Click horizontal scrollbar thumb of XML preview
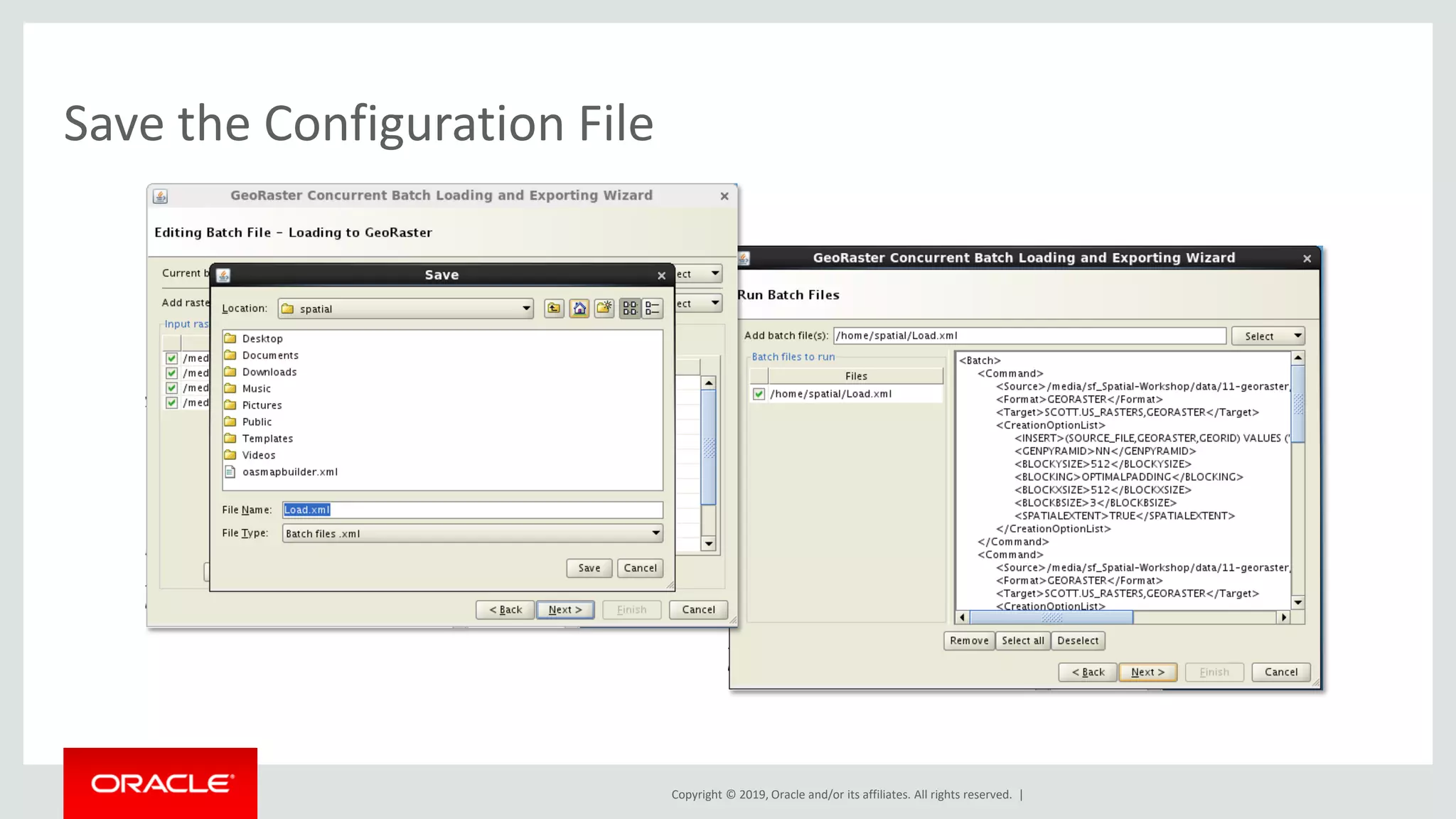The image size is (1456, 819). click(x=1051, y=617)
